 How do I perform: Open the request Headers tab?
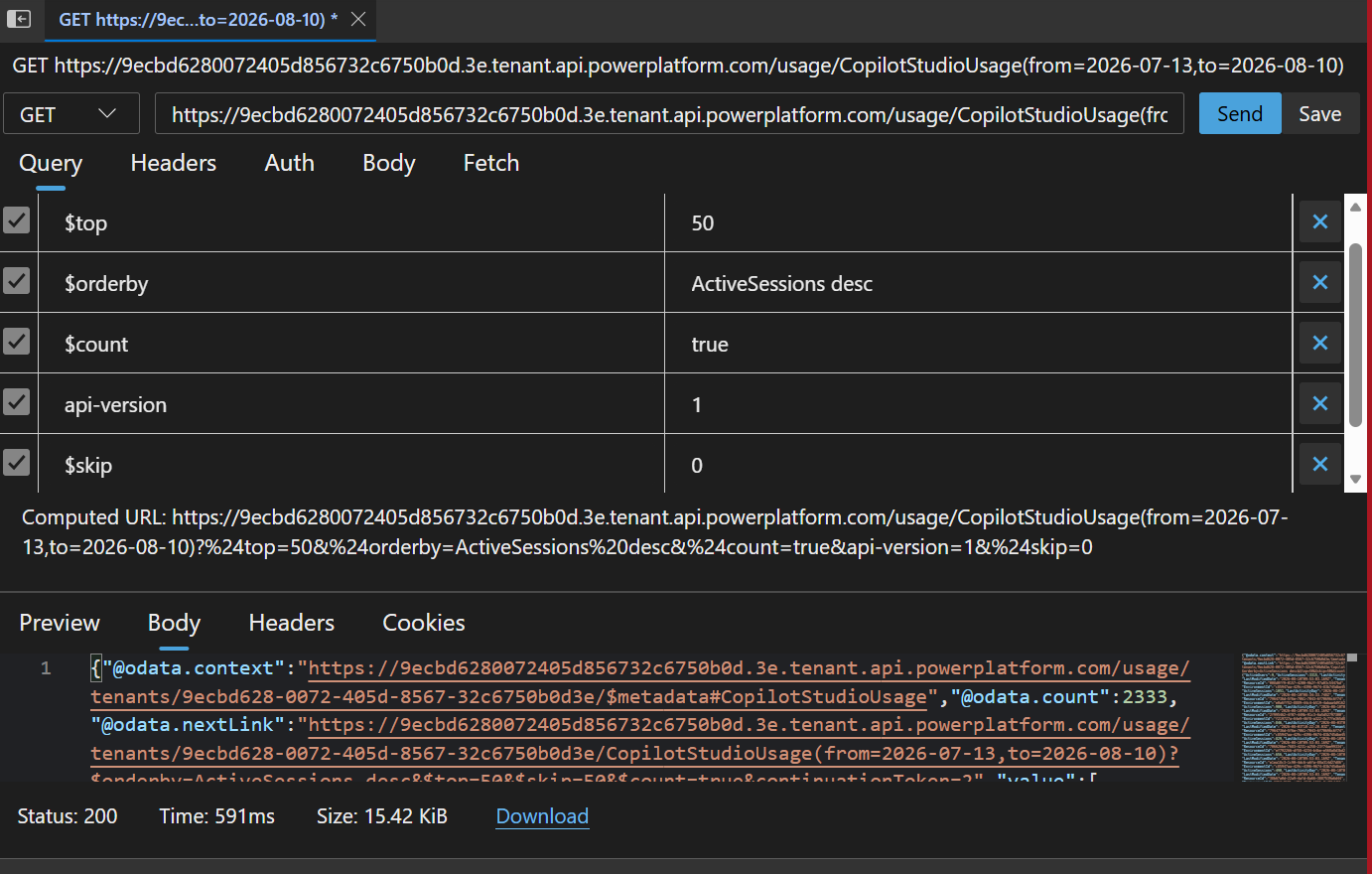[174, 163]
